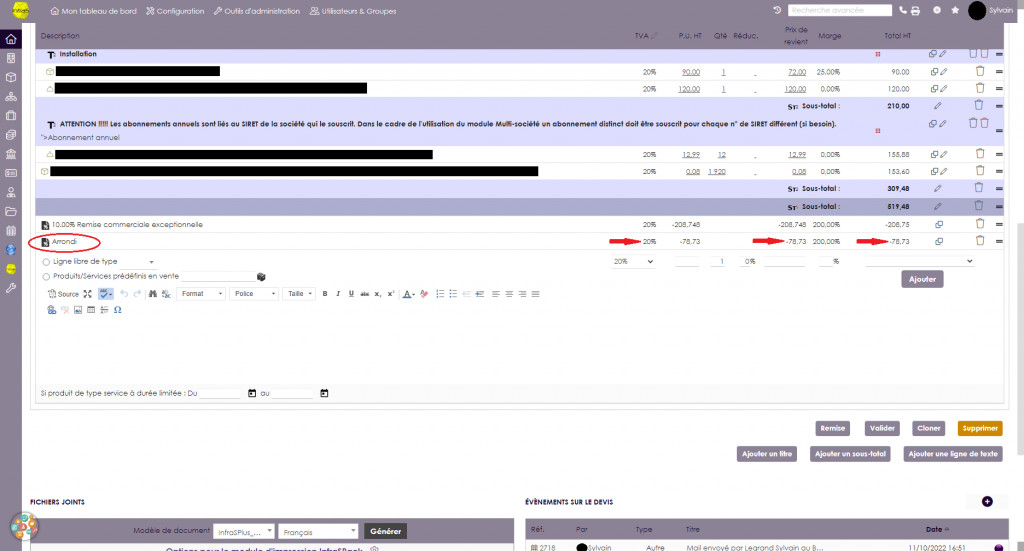Click the printer icon in the top bar
Screen dimensions: 1024x551
pos(916,10)
